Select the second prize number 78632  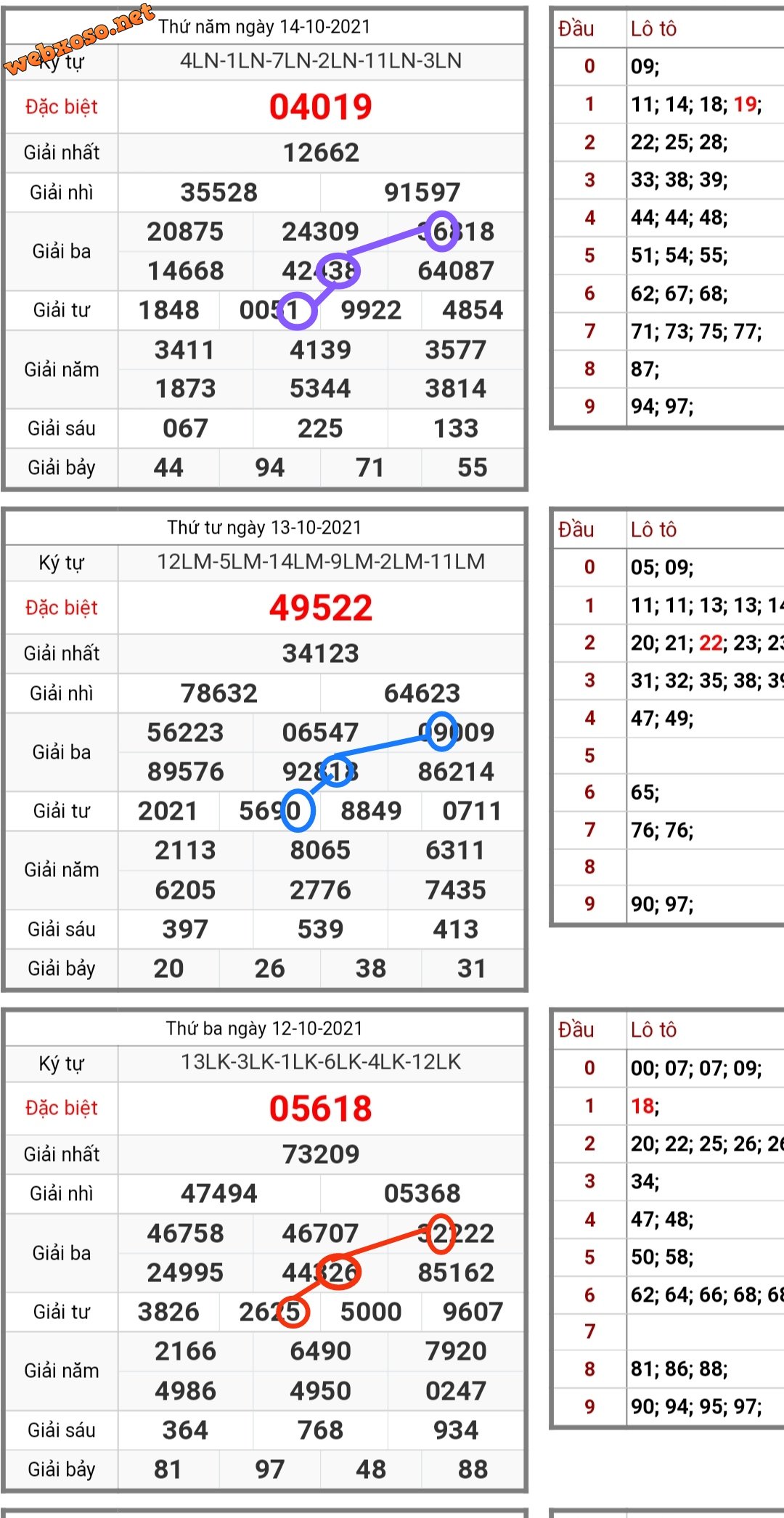click(219, 693)
